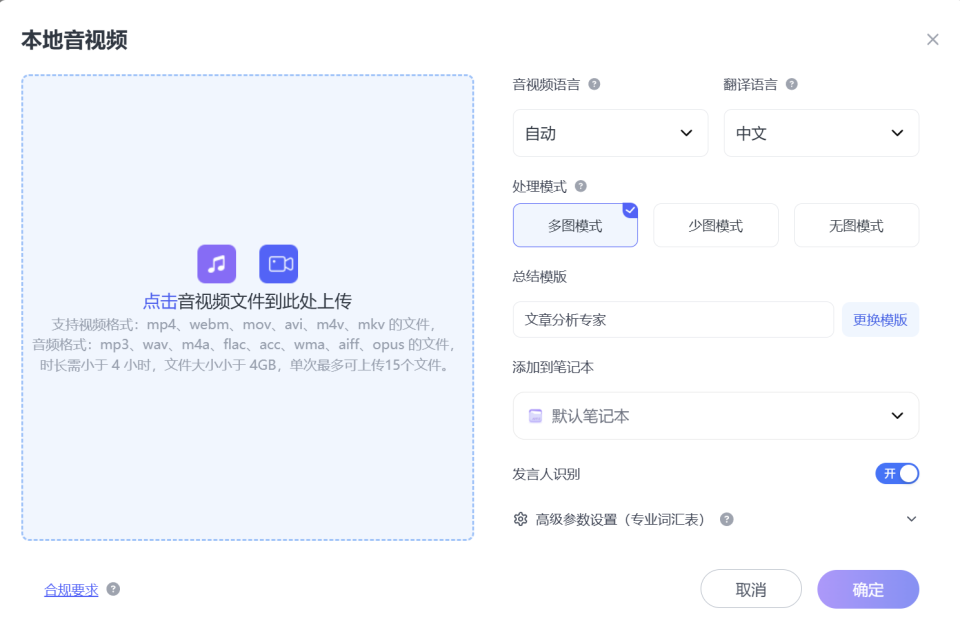Click the help icon next to 处理模式
Image resolution: width=960 pixels, height=639 pixels.
(580, 186)
